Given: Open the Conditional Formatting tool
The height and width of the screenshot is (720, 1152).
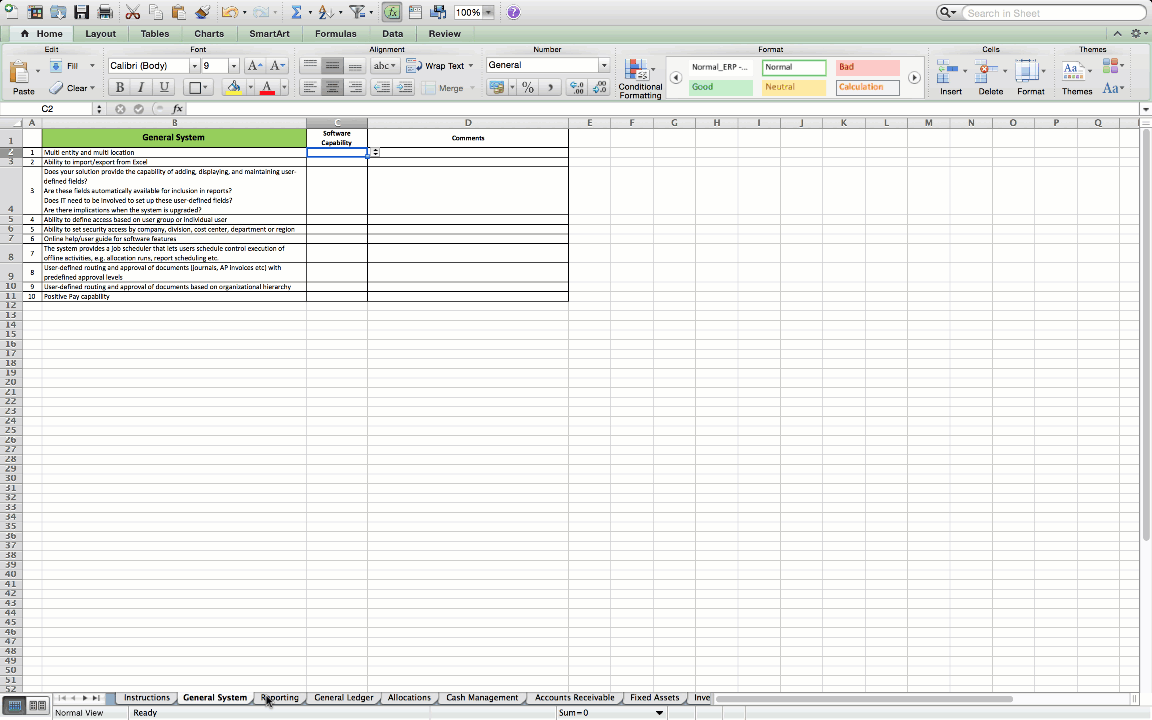Looking at the screenshot, I should click(639, 78).
